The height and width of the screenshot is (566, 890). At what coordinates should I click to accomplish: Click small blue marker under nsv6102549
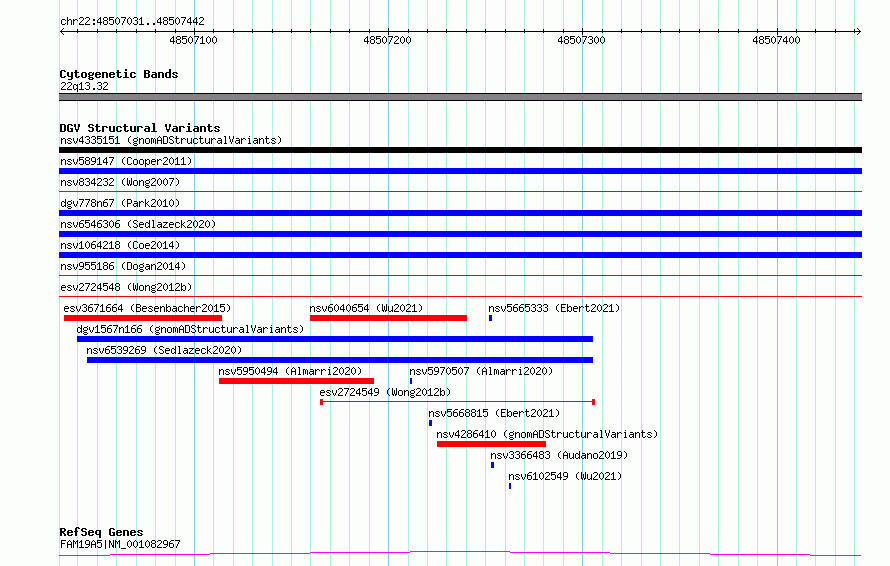(x=510, y=486)
